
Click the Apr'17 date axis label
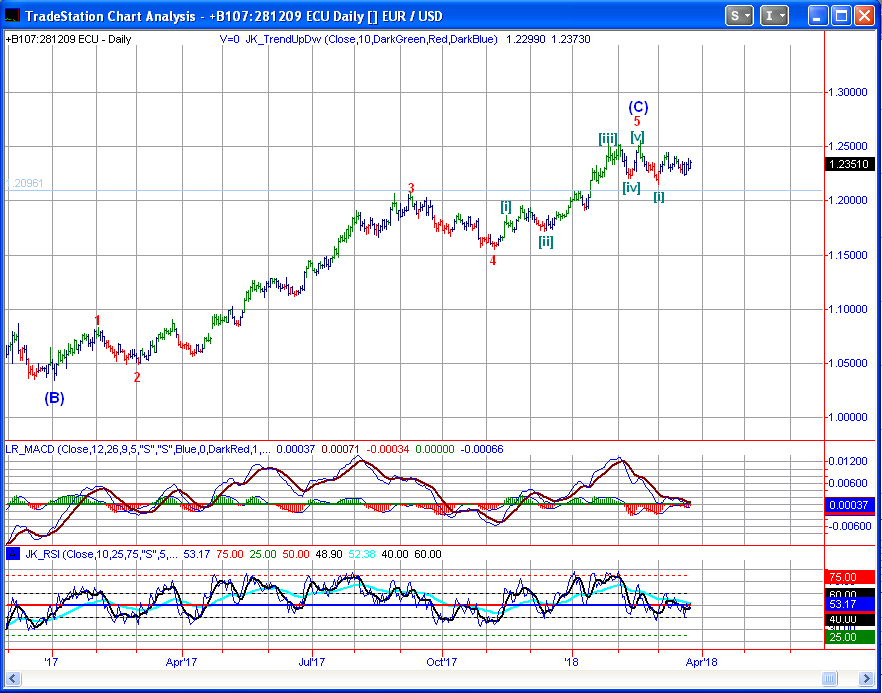click(182, 662)
